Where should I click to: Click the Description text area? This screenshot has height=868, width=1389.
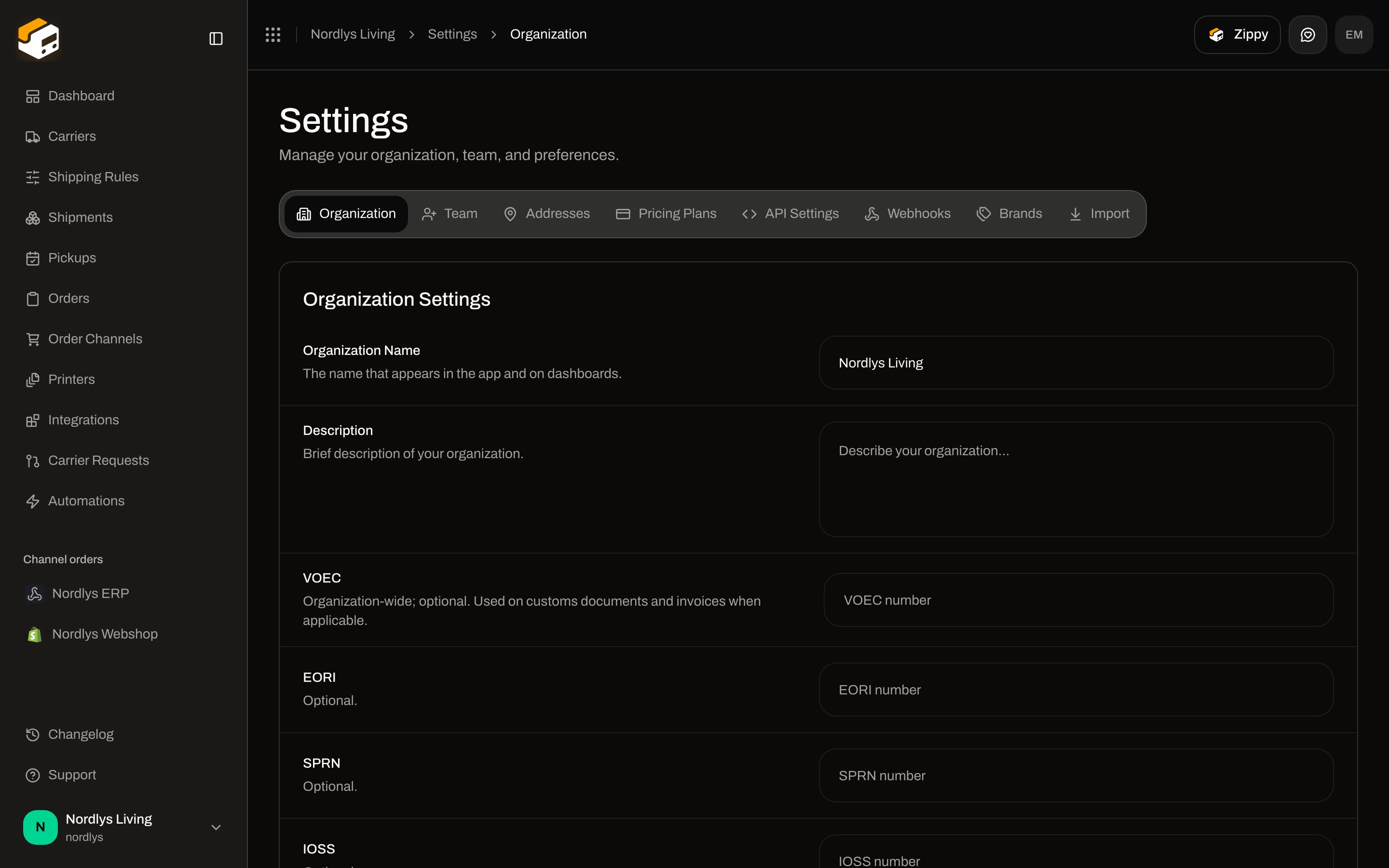tap(1076, 479)
